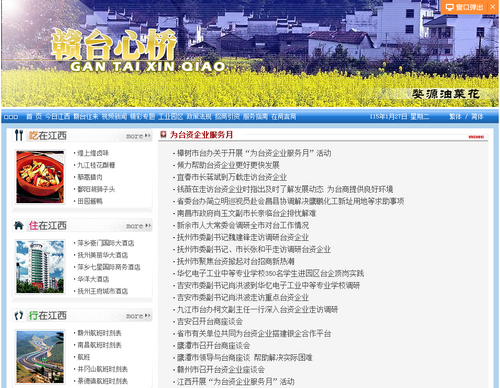Expand more for the 住在江西 section
This screenshot has width=500, height=388.
(138, 226)
